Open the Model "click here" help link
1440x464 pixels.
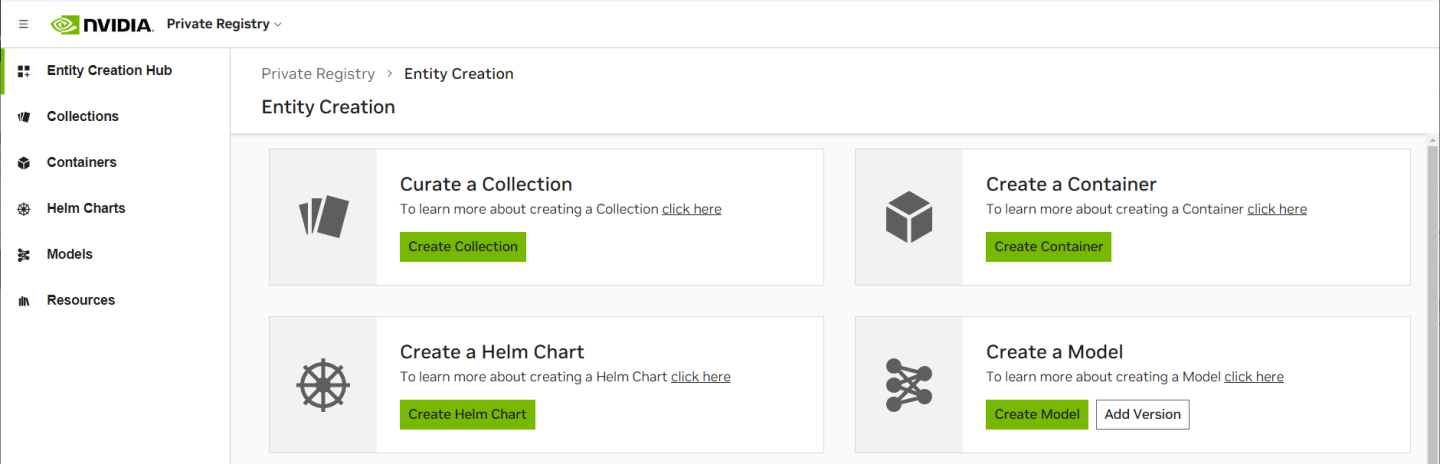pos(1254,377)
